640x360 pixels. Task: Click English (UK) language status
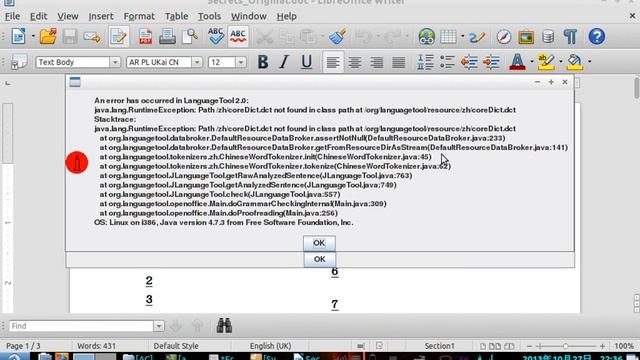pos(271,346)
